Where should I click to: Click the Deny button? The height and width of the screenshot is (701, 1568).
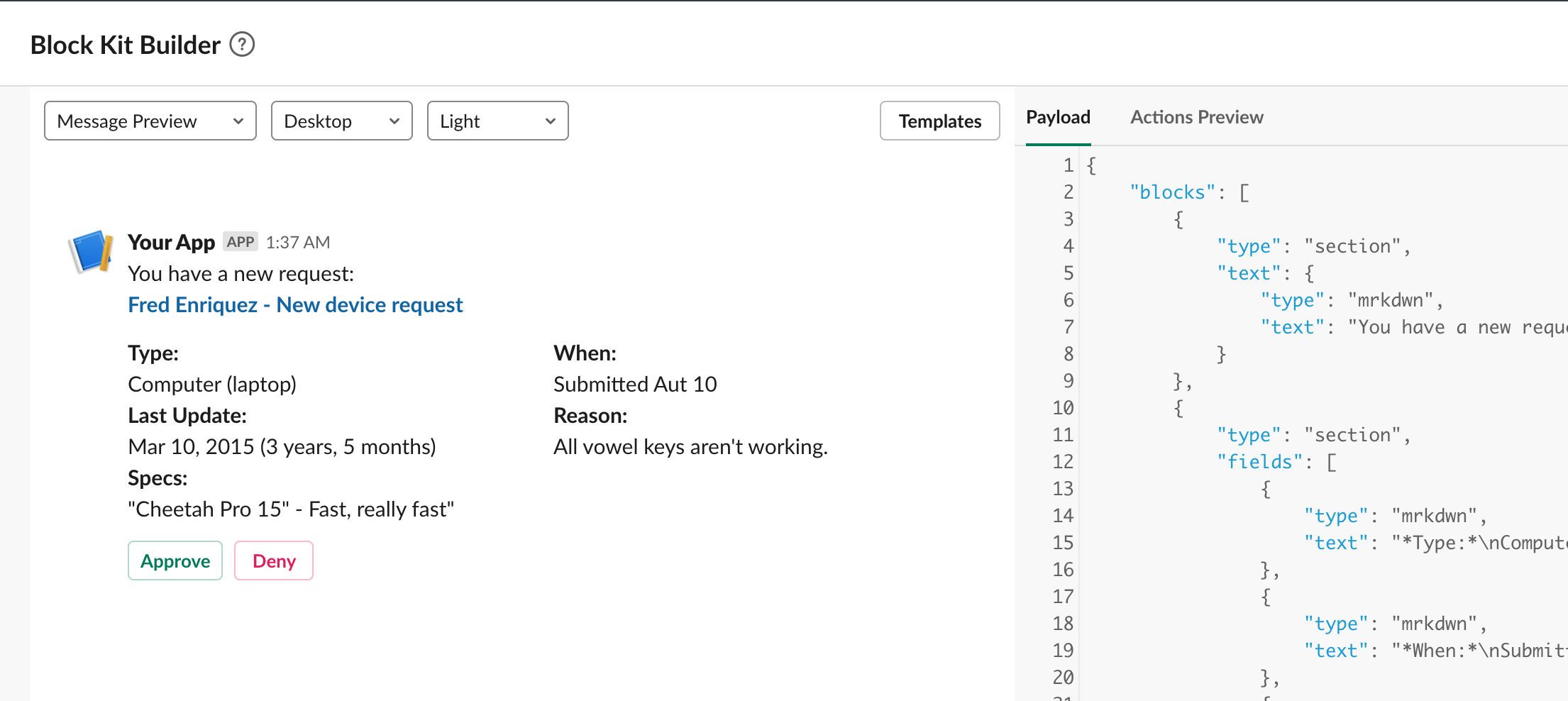274,561
